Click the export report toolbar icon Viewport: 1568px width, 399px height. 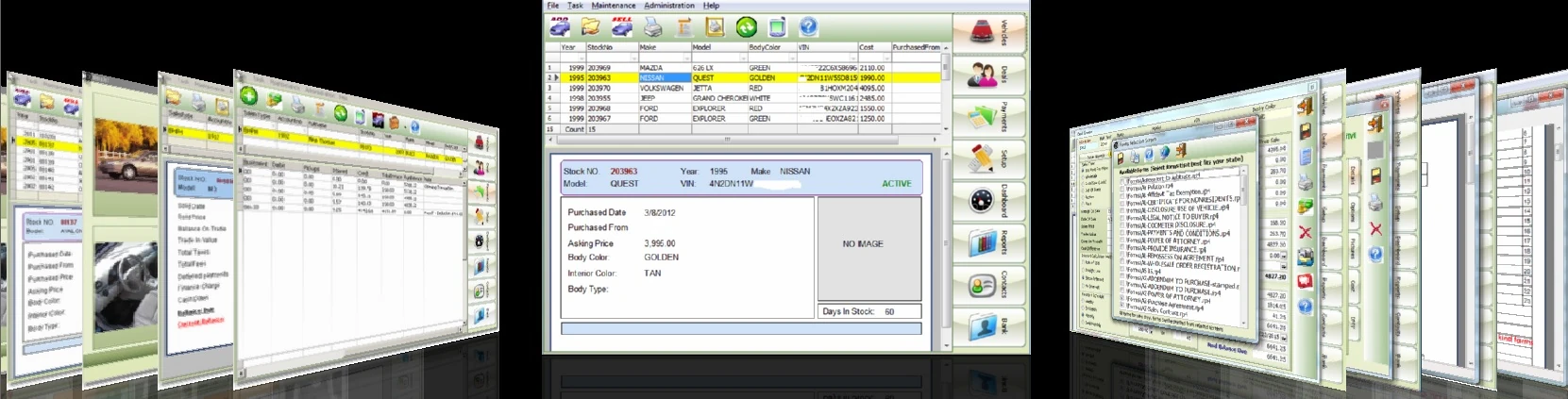coord(684,27)
